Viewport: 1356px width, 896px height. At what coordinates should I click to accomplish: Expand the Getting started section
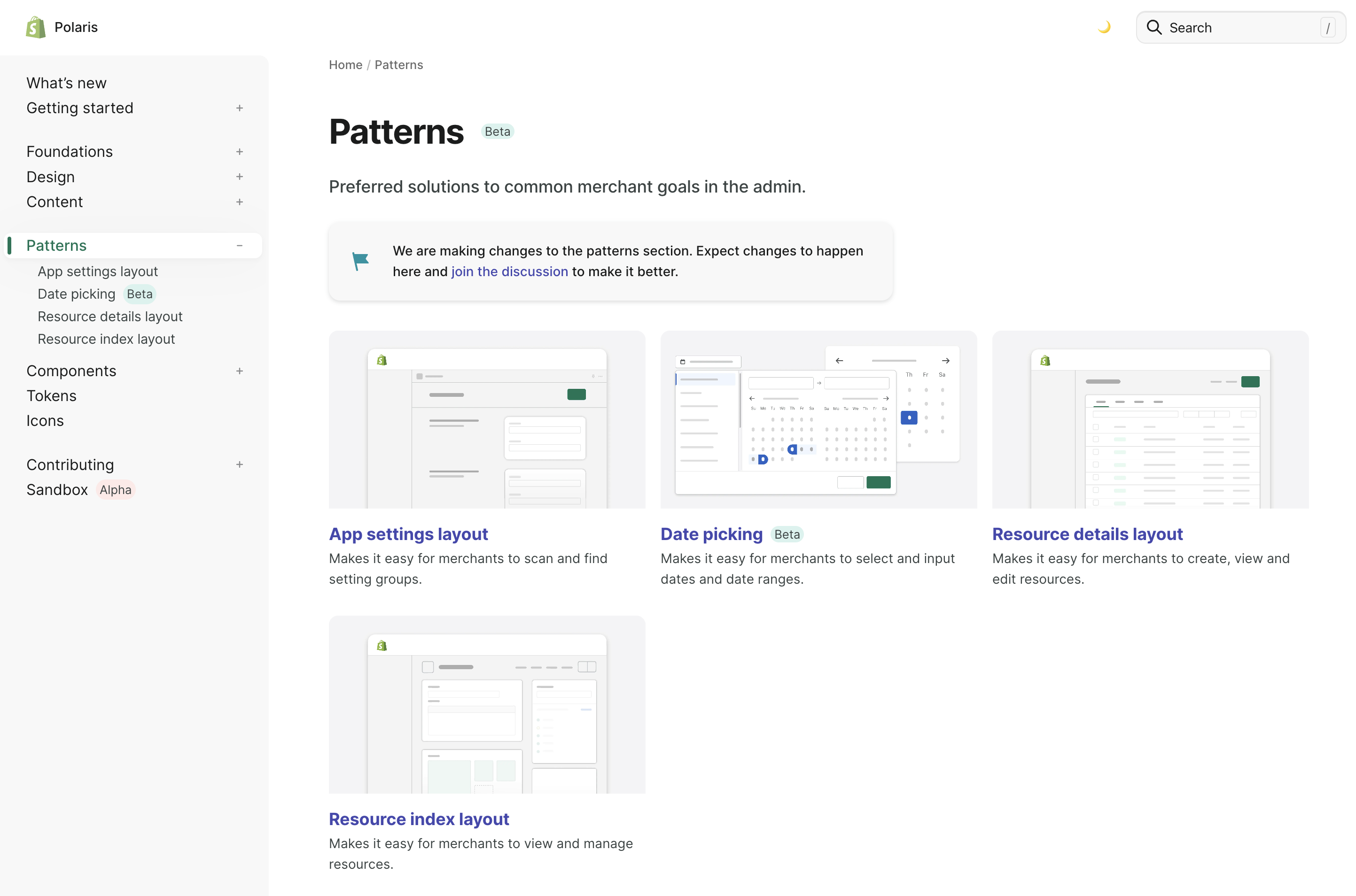[x=240, y=108]
